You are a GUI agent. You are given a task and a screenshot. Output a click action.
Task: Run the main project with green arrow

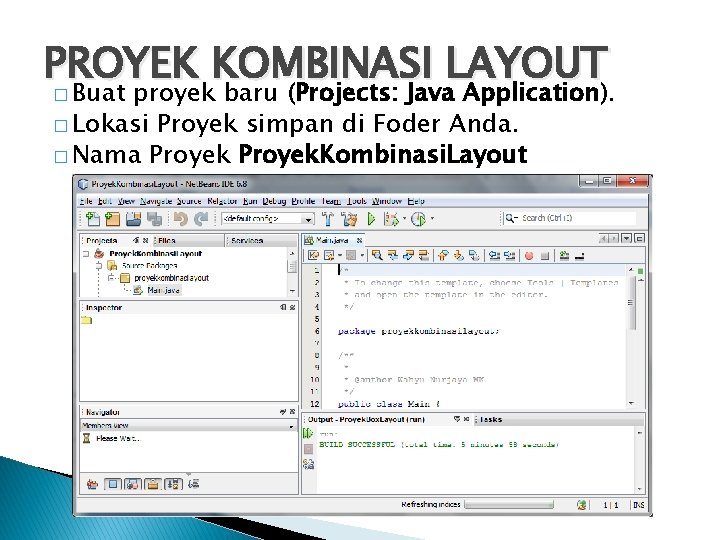(x=371, y=219)
